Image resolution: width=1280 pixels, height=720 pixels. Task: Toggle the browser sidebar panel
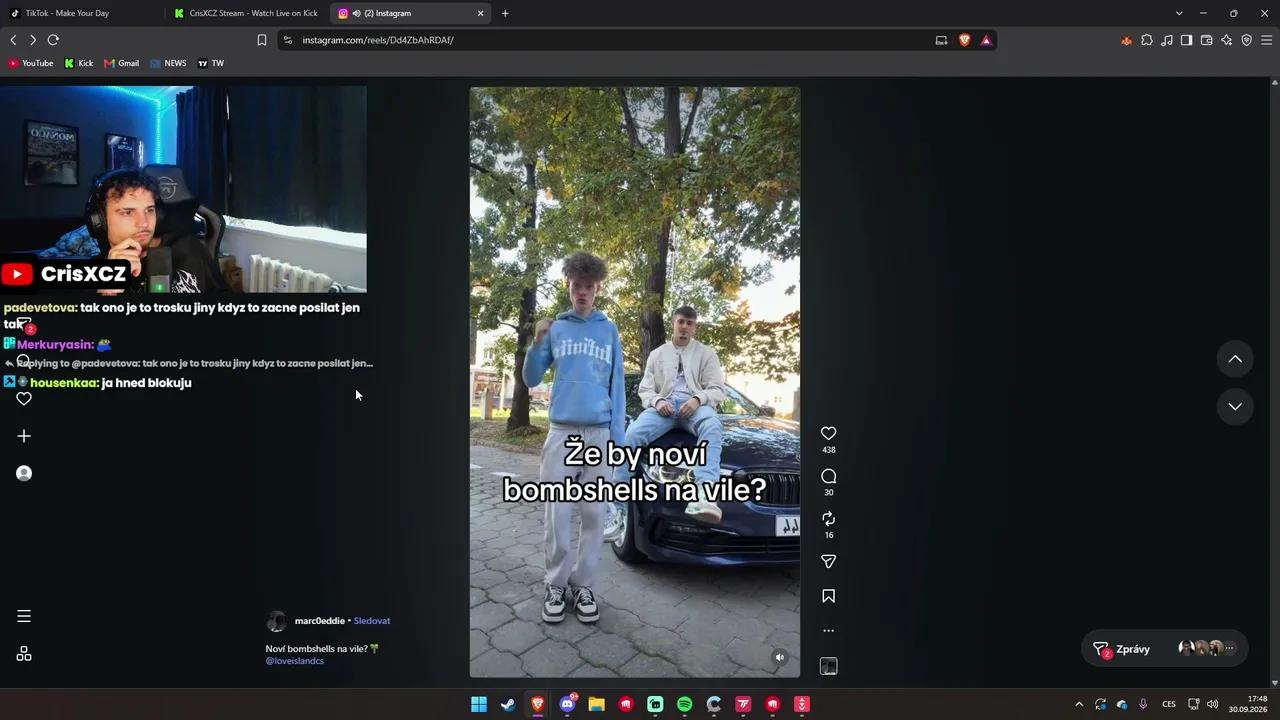(1186, 40)
